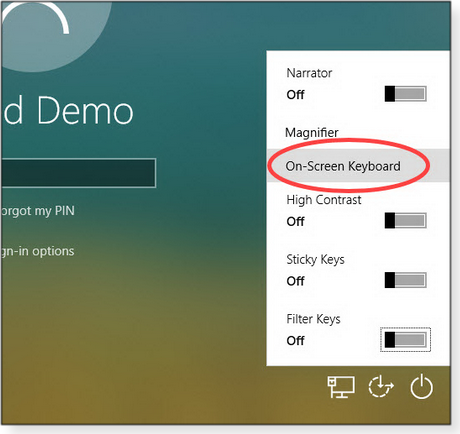The image size is (460, 434).
Task: Choose Magnifier from the accessibility menu
Action: coord(312,132)
